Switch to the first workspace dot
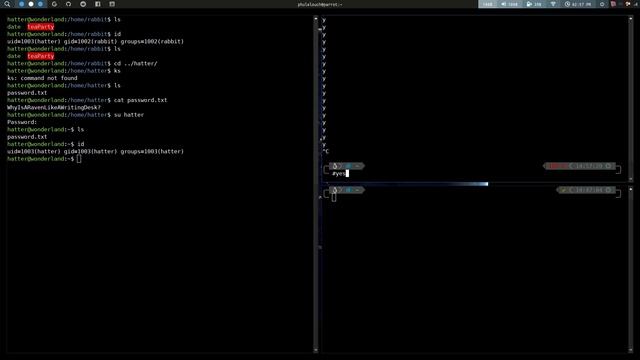 point(22,4)
